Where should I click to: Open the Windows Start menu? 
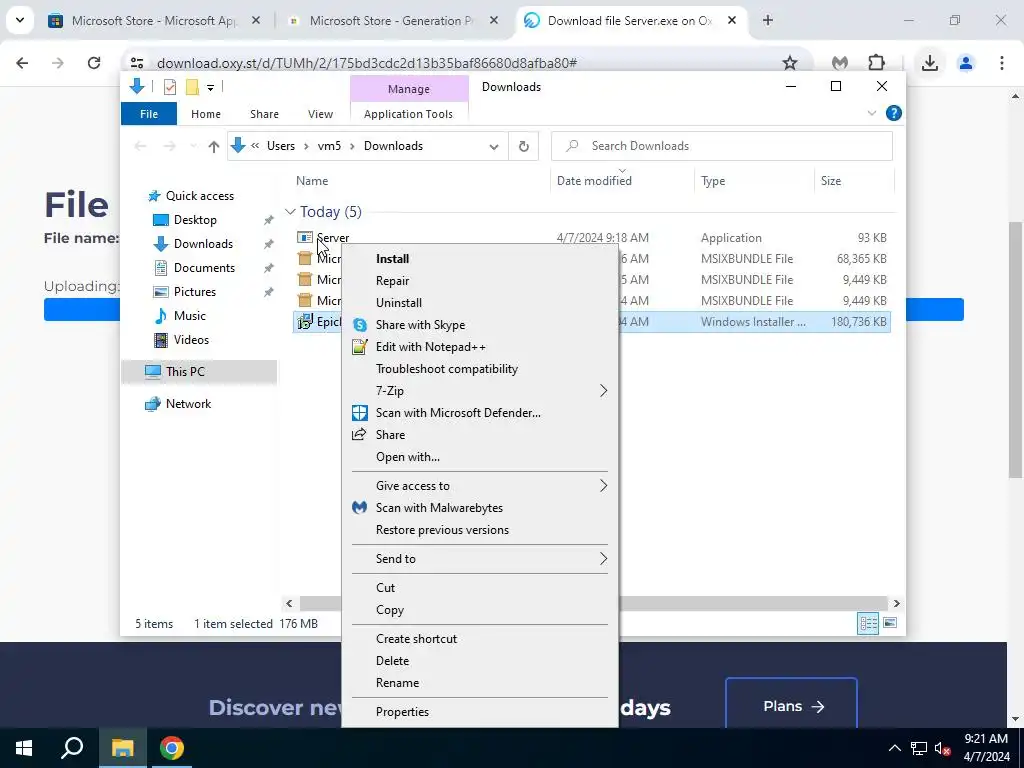24,748
